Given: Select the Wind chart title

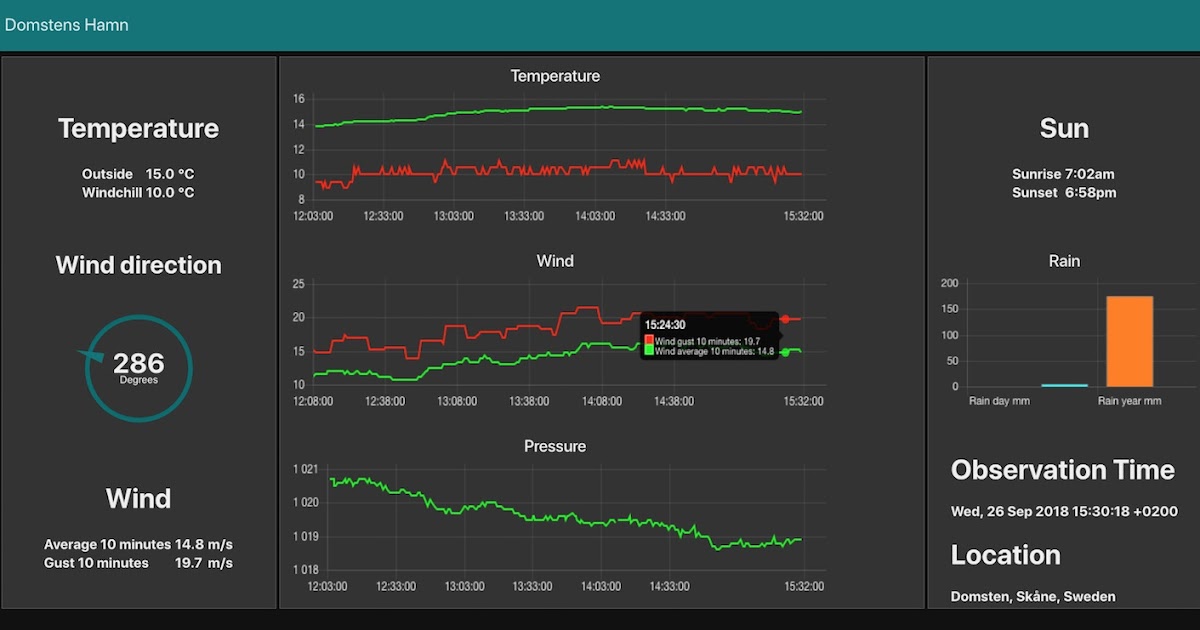Looking at the screenshot, I should pos(554,261).
